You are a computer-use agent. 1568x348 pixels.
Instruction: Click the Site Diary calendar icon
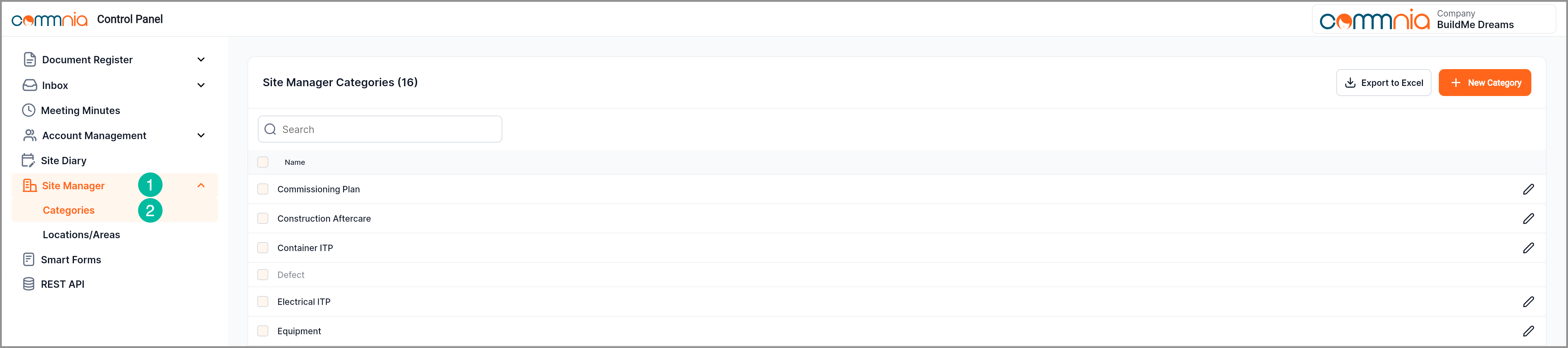(x=29, y=160)
